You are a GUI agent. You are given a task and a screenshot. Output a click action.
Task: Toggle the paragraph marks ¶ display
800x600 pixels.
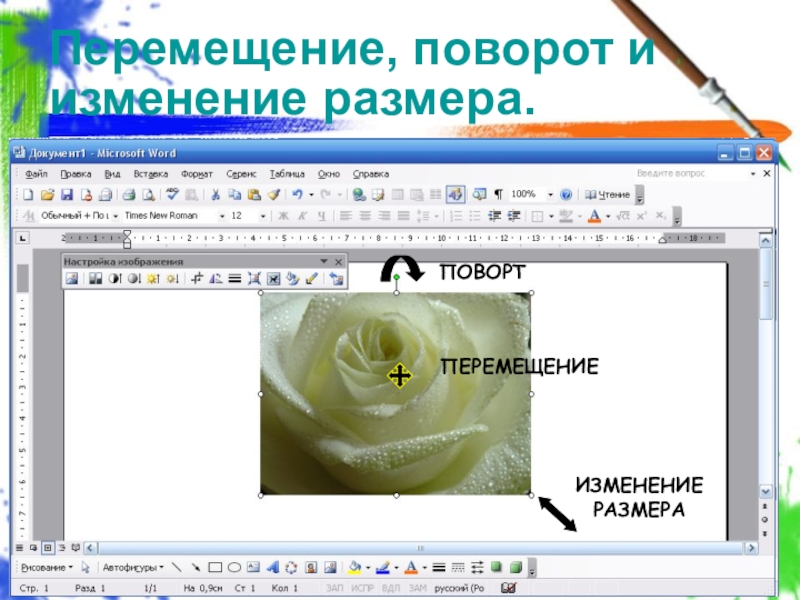tap(498, 194)
